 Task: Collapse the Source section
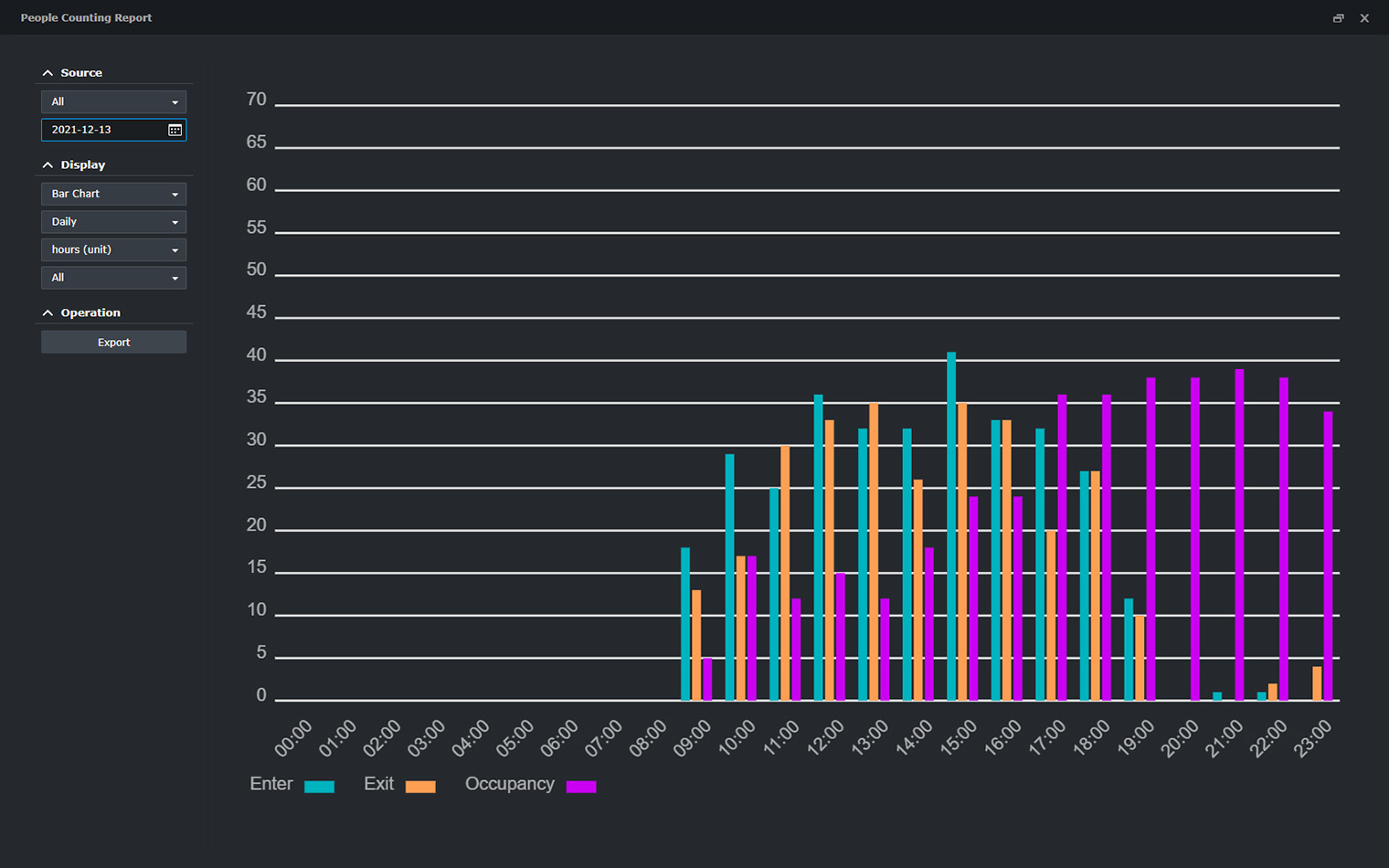click(x=48, y=72)
